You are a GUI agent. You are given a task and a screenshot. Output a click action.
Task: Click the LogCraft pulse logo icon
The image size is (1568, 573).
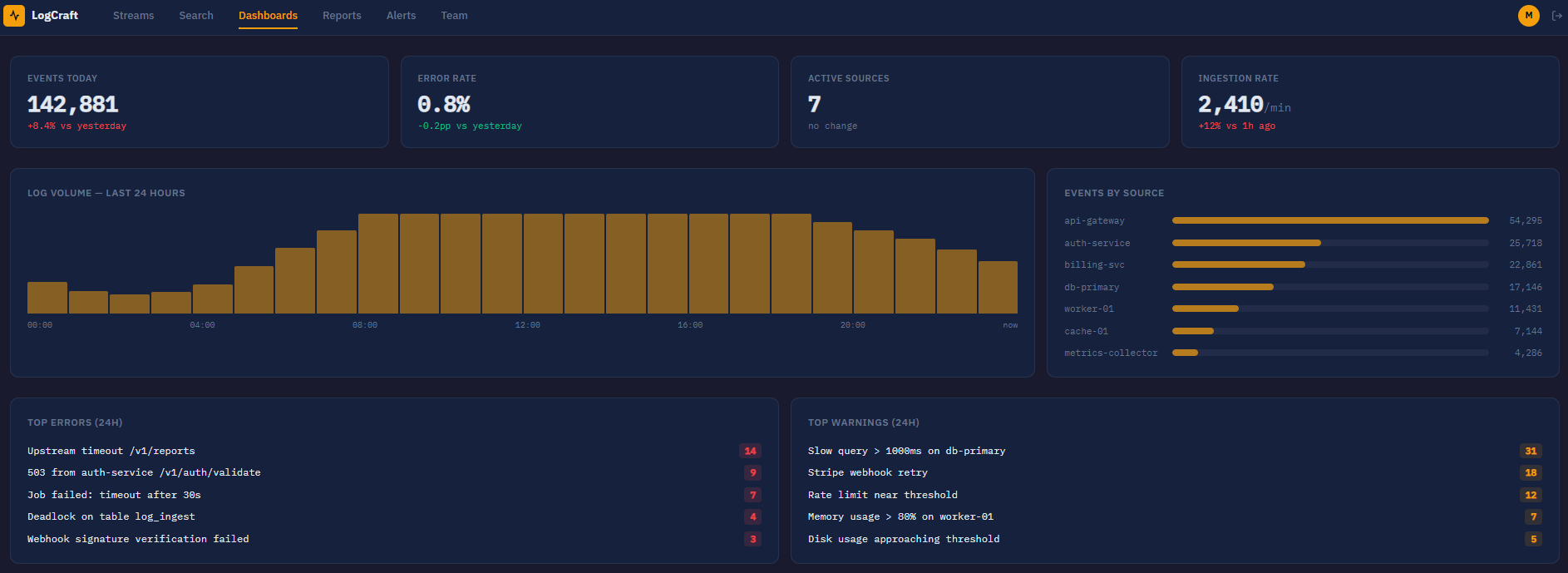(14, 15)
